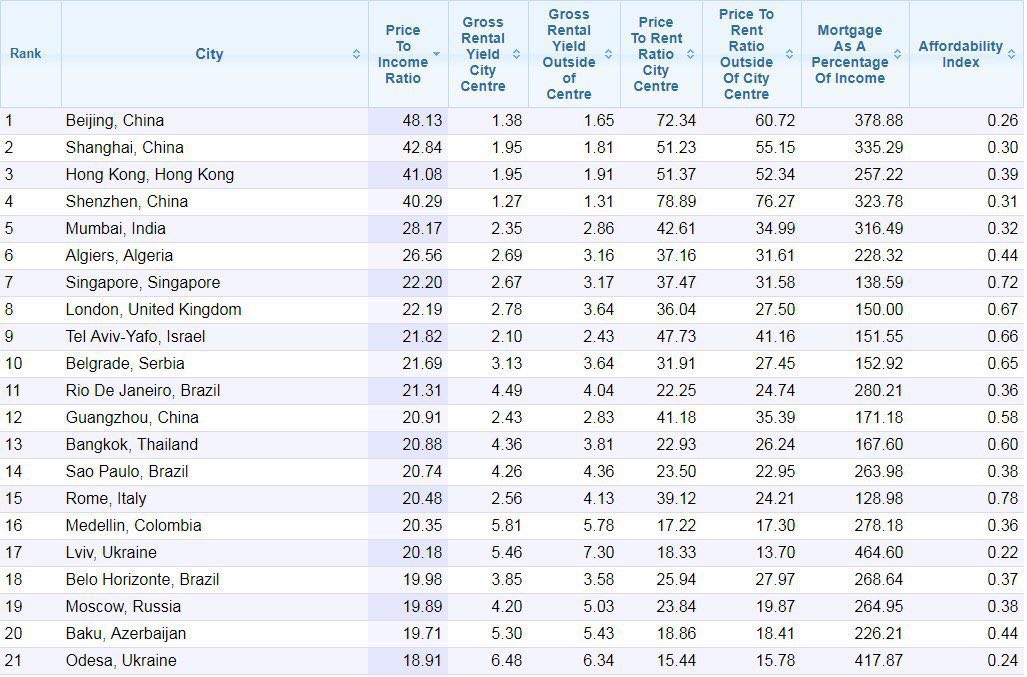The width and height of the screenshot is (1027, 677).
Task: Click Rome's affordability index value 0.78
Action: coord(1003,499)
